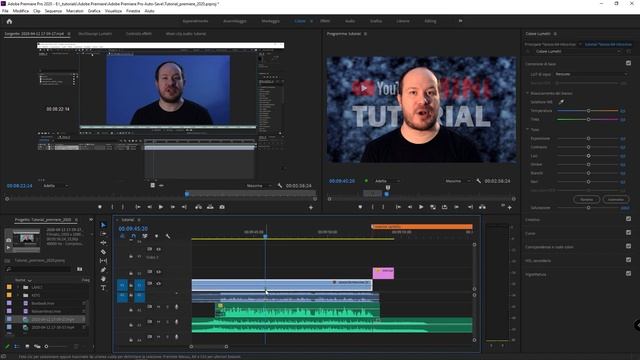The width and height of the screenshot is (640, 360).
Task: Switch to the Montaggio workspace
Action: (271, 21)
